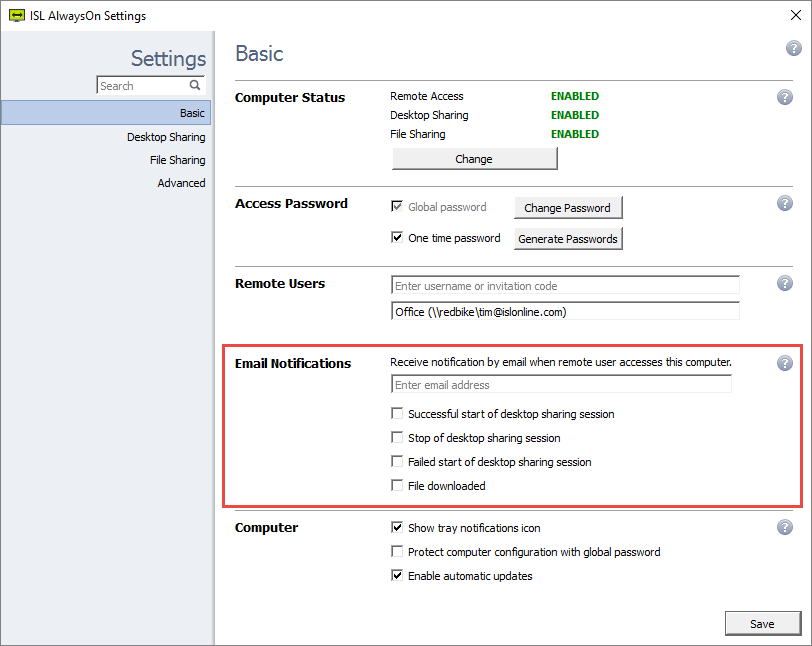This screenshot has height=646, width=812.
Task: Click the Save button
Action: click(762, 624)
